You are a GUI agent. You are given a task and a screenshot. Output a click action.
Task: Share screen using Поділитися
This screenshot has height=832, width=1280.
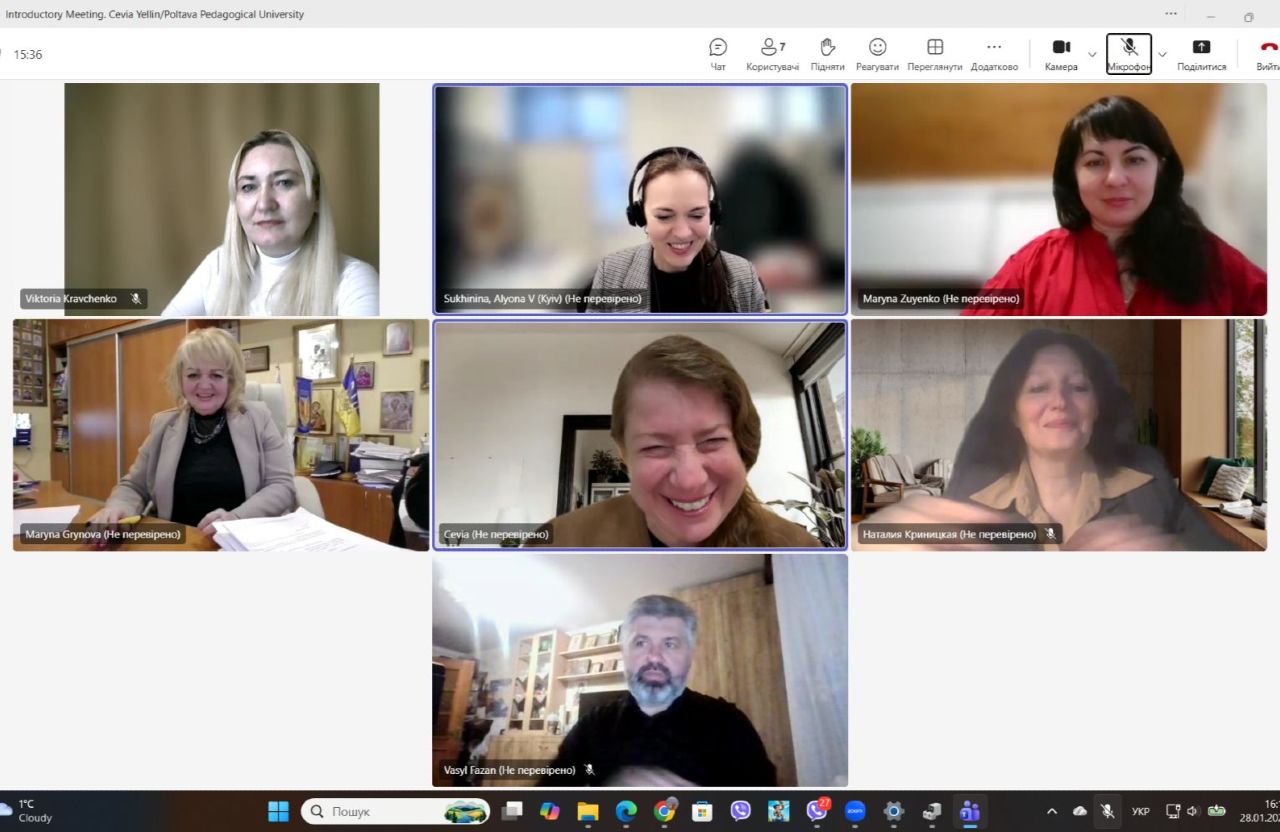1201,54
